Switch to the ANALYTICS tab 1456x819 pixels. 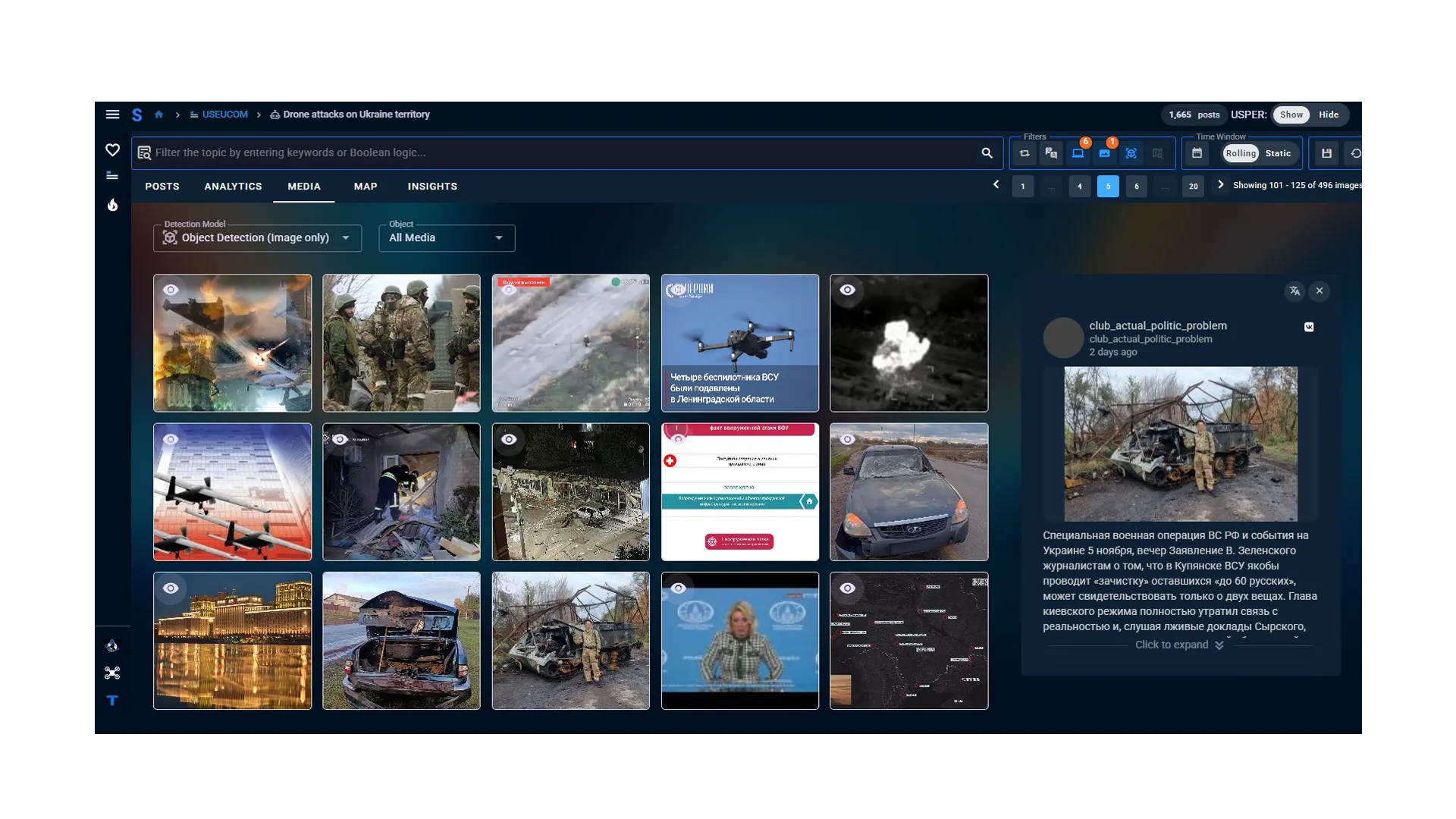pos(233,187)
